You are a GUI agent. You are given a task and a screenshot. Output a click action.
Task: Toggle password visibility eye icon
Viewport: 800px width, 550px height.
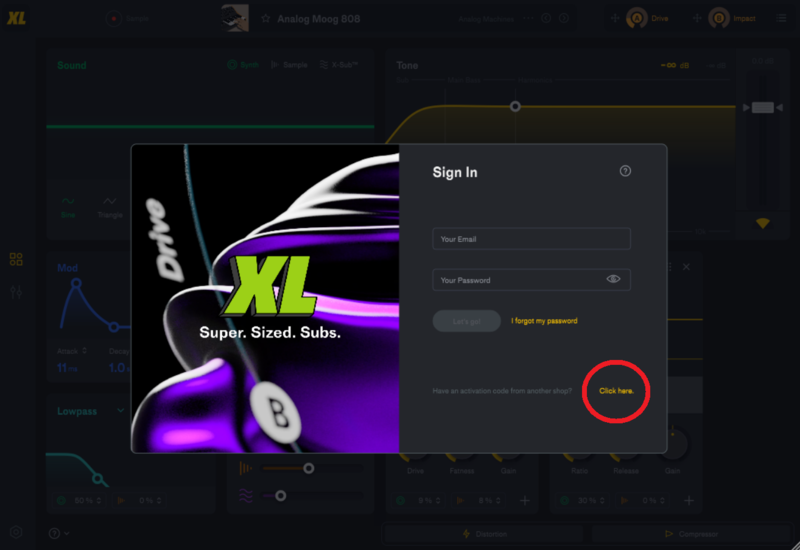613,279
